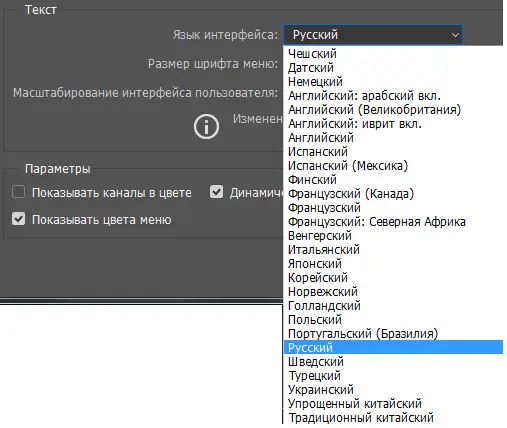This screenshot has height=428, width=507.
Task: Select Корейский language option
Action: (x=393, y=278)
